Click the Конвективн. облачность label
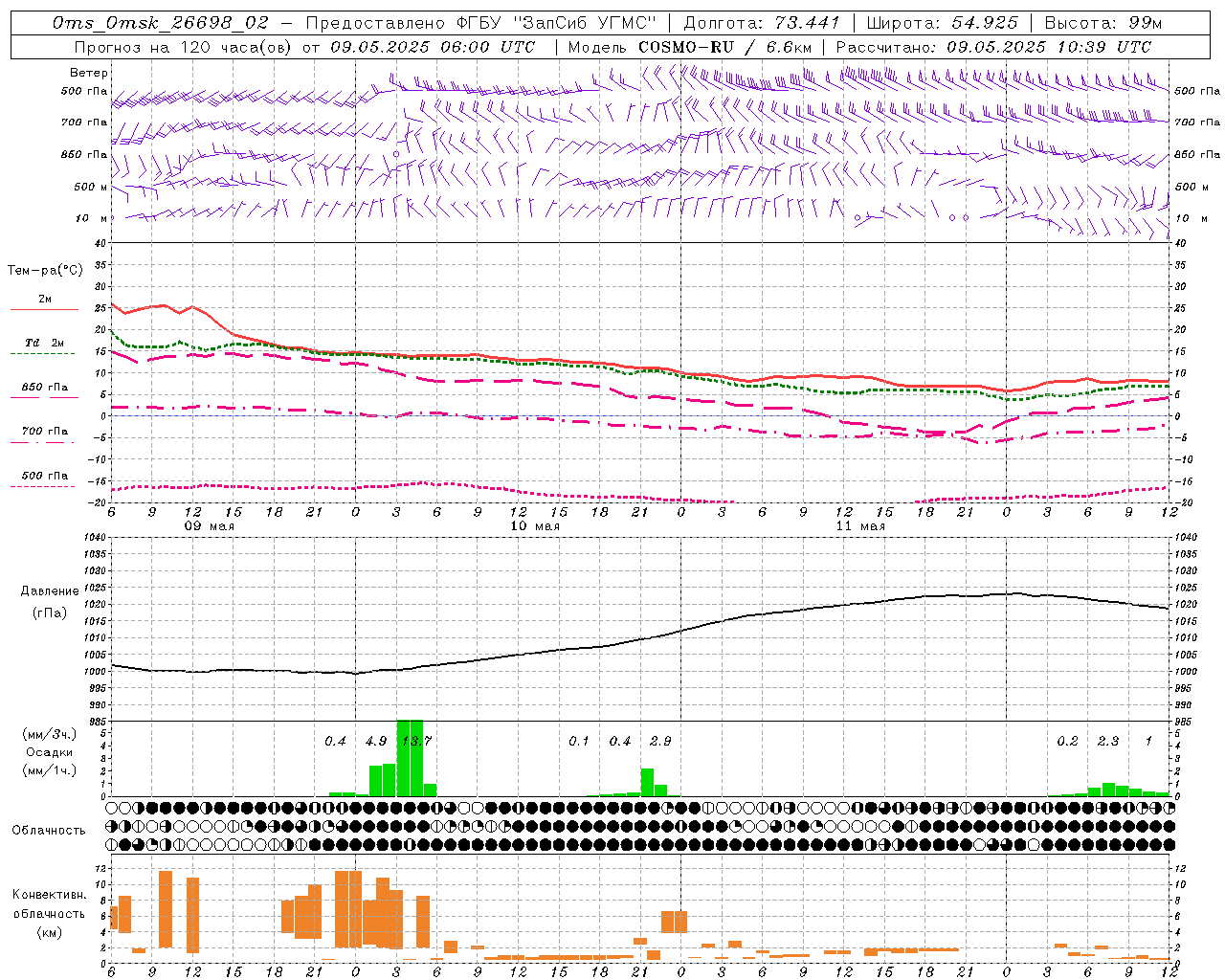The height and width of the screenshot is (980, 1225). (49, 904)
